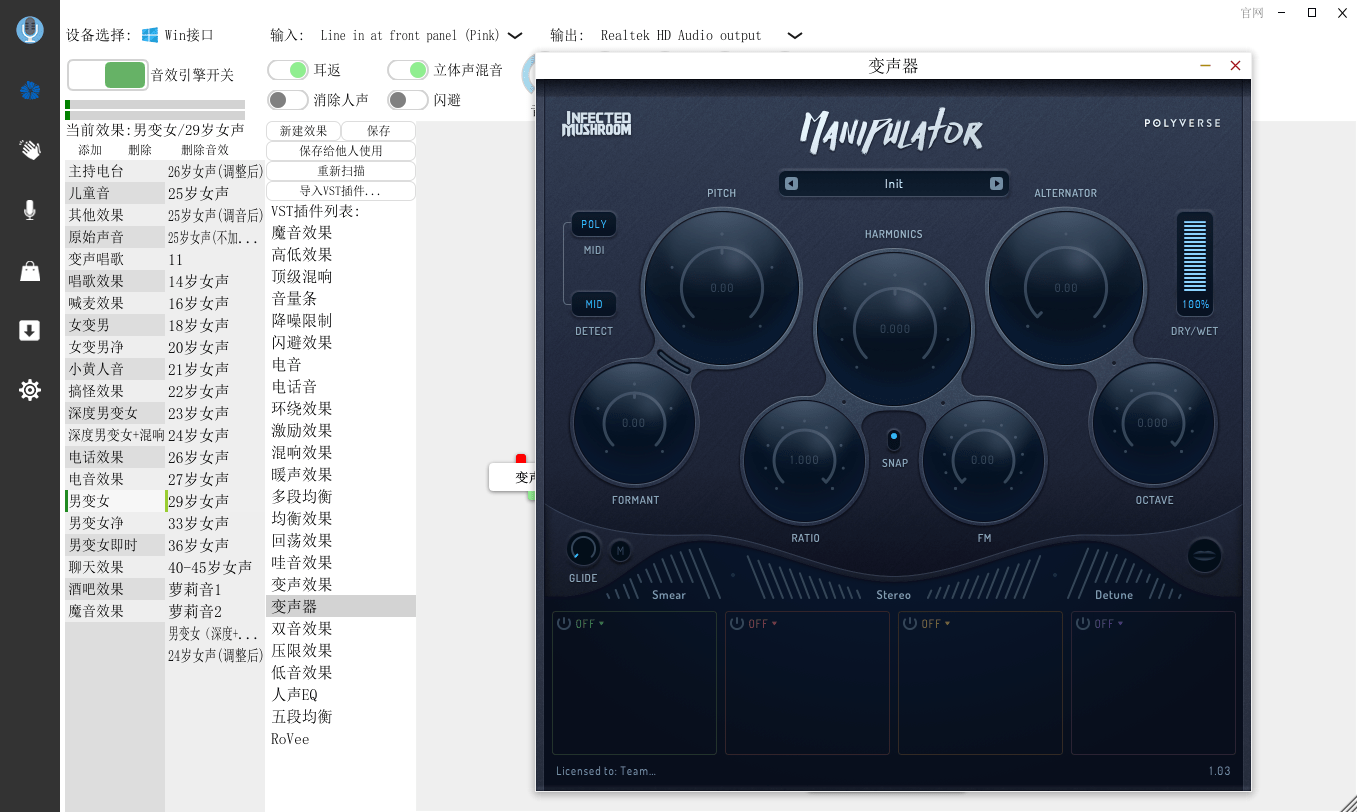Click the lips icon in Manipulator
Screen dimensions: 1357x812
(x=1205, y=555)
